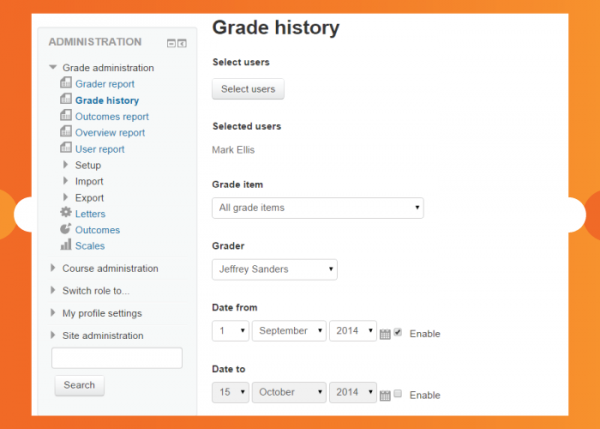Open the Grade item dropdown
Viewport: 600px width, 429px height.
point(318,208)
